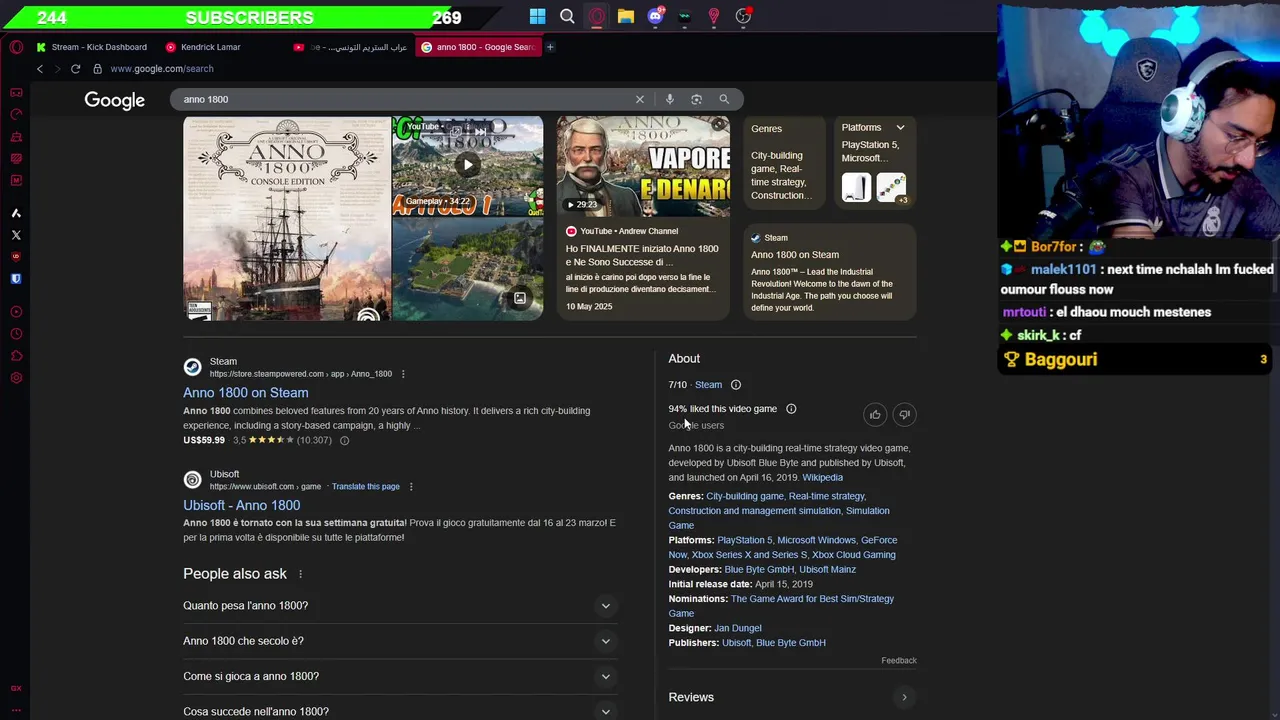Viewport: 1280px width, 720px height.
Task: Open Wikipedia link in About
Action: pyautogui.click(x=822, y=478)
